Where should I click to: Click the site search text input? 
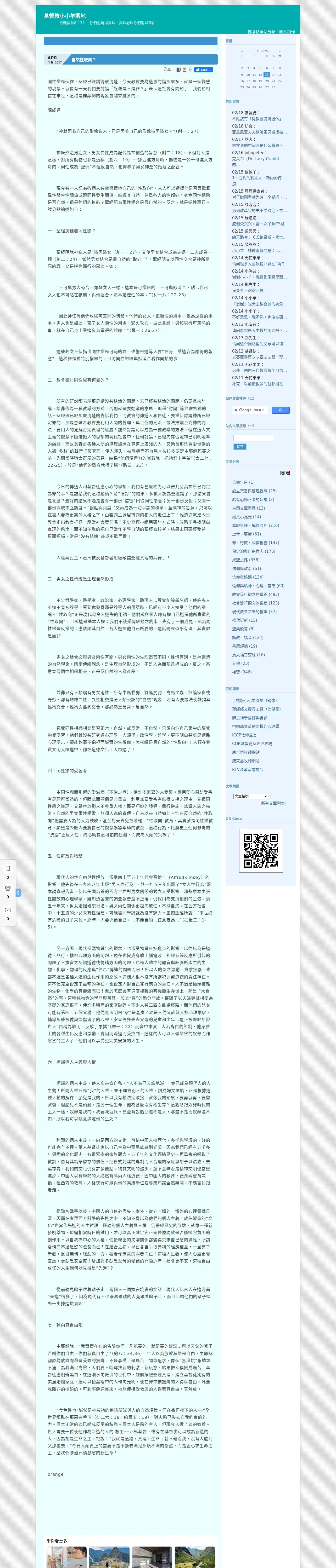pos(254,438)
